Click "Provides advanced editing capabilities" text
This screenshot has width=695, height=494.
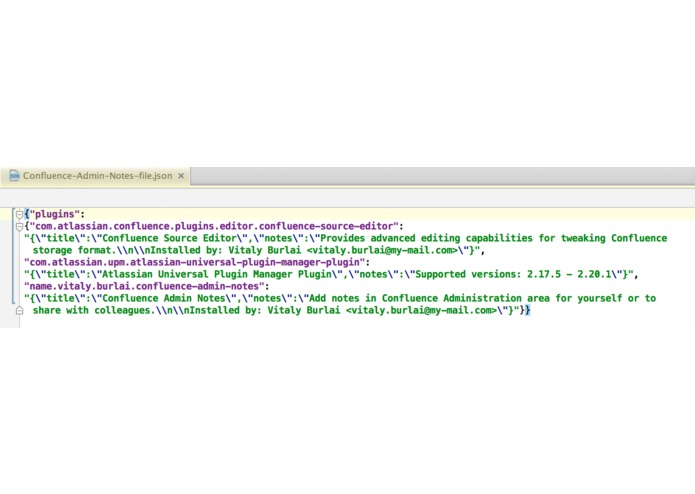[x=426, y=238]
